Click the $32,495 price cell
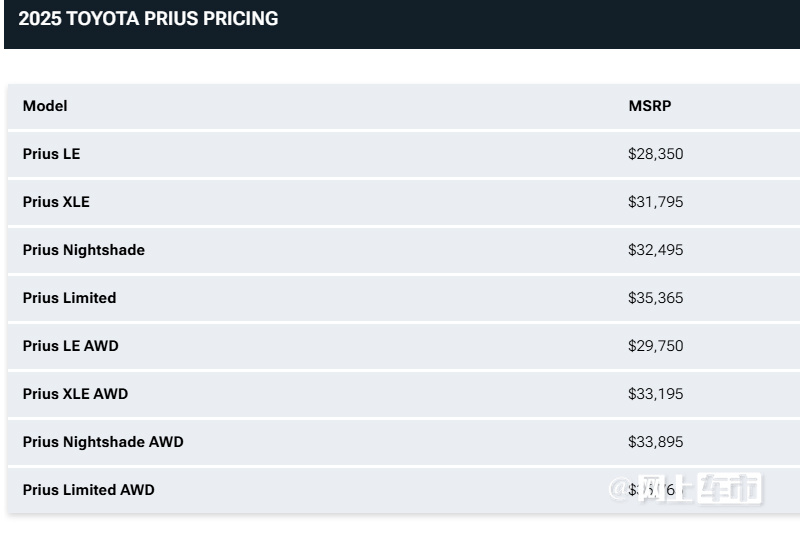The width and height of the screenshot is (800, 533). 656,250
